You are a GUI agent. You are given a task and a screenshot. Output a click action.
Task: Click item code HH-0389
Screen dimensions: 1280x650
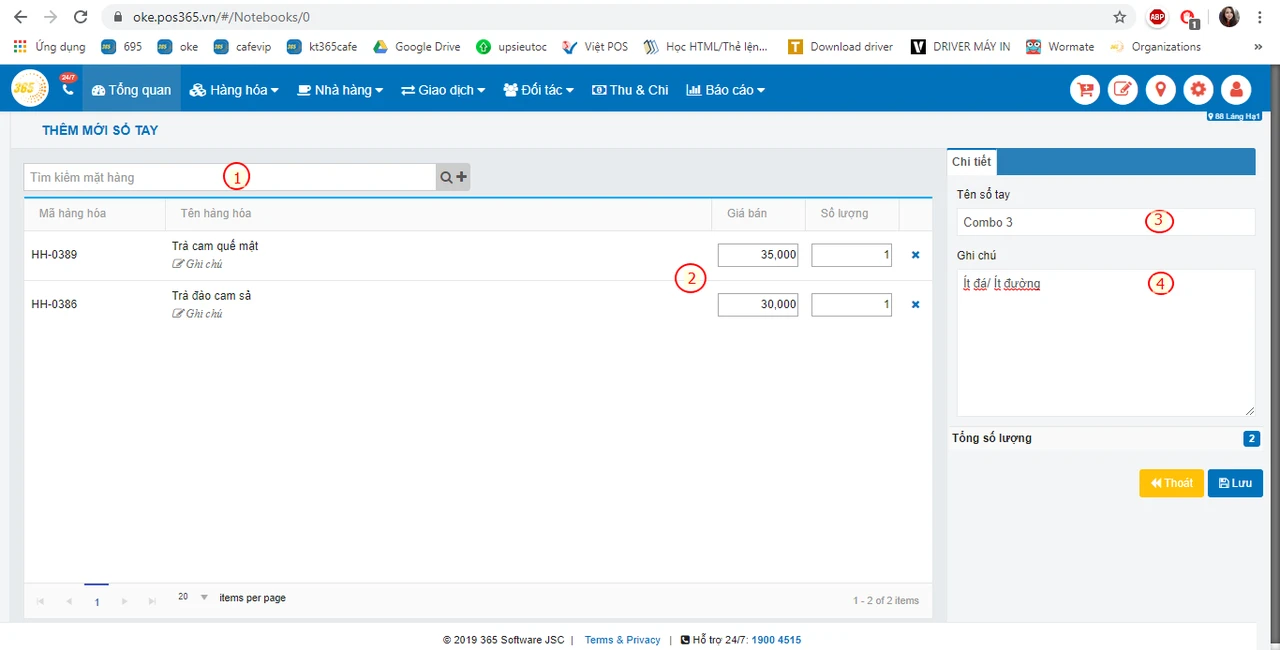click(x=54, y=255)
